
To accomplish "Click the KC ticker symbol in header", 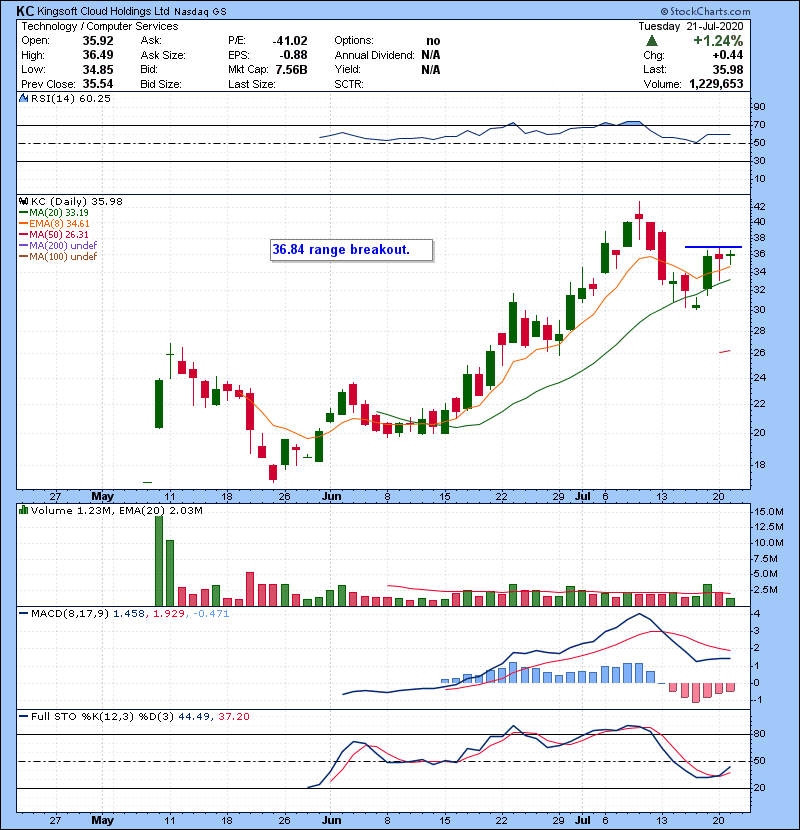I will pos(25,11).
